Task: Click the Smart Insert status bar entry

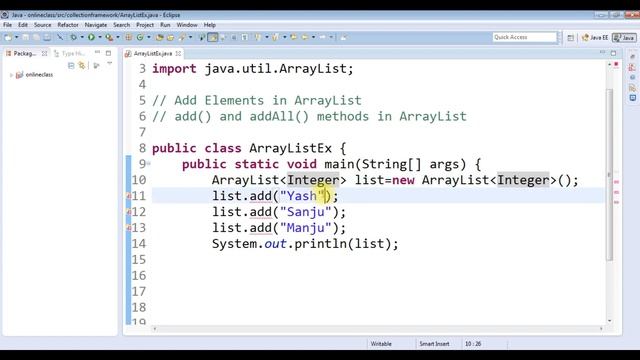Action: 434,344
